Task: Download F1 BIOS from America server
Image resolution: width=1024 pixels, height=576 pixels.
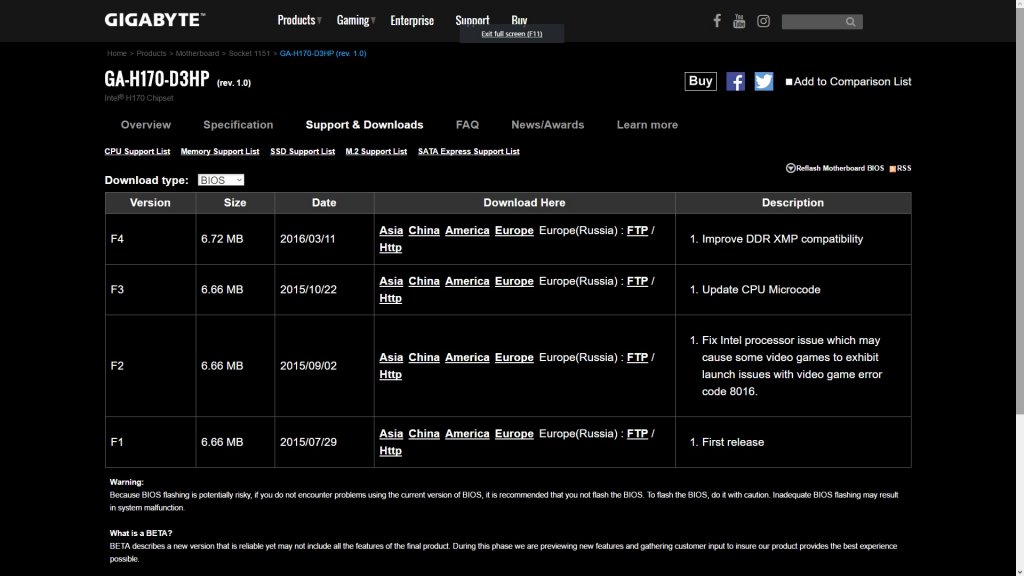Action: pos(467,434)
